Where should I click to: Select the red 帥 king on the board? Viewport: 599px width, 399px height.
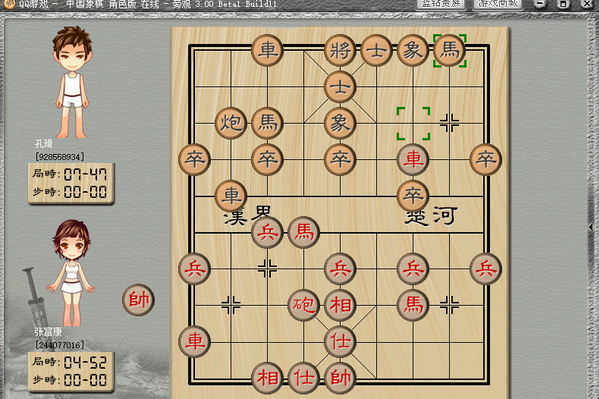340,378
